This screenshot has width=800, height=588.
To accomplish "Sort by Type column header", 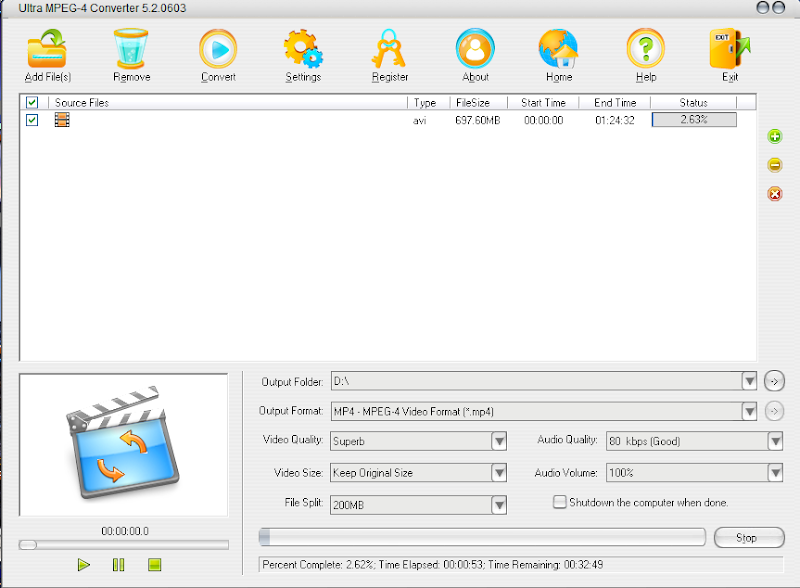I will click(429, 103).
